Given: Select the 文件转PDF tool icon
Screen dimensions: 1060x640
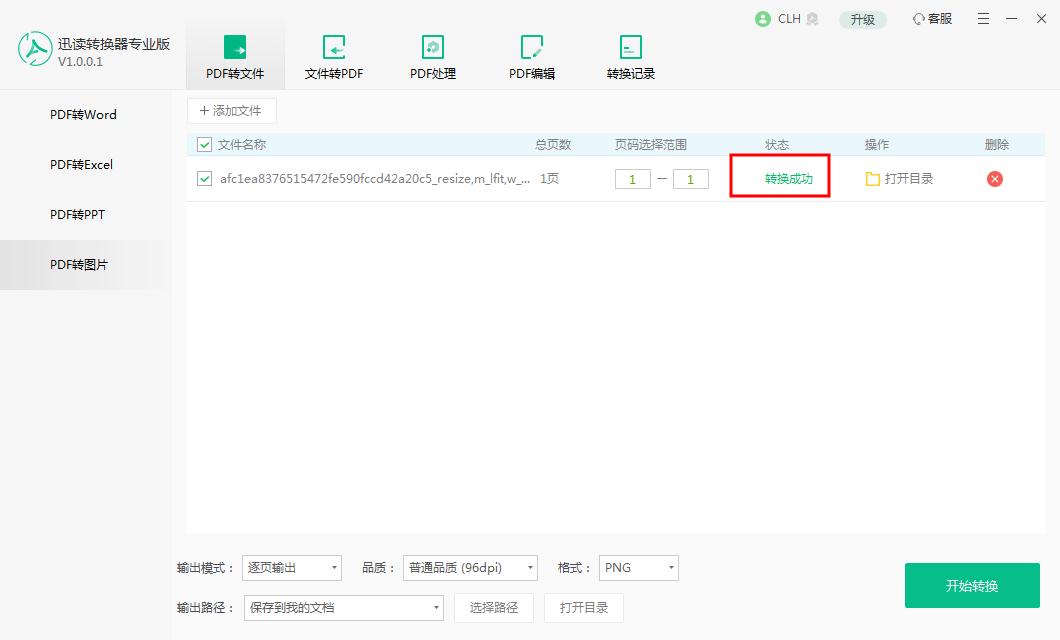Looking at the screenshot, I should [333, 47].
